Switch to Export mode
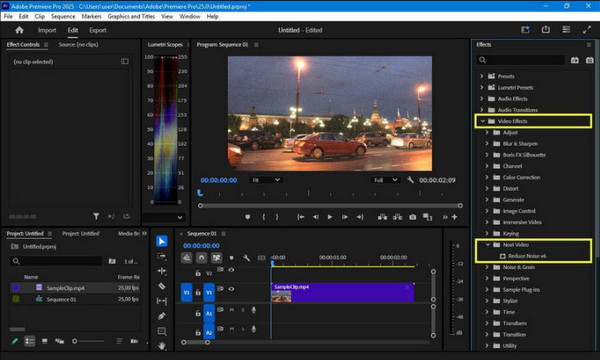Screen dimensions: 600x360 pos(98,30)
